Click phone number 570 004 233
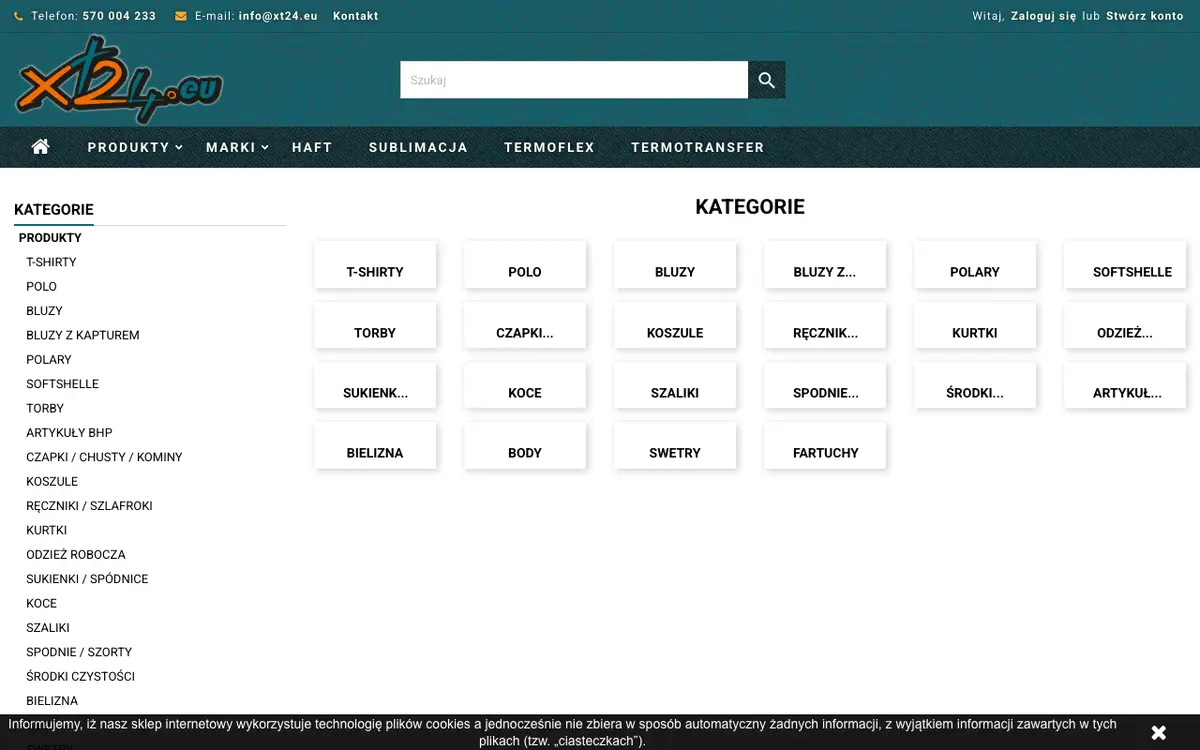Image resolution: width=1200 pixels, height=750 pixels. pos(119,16)
